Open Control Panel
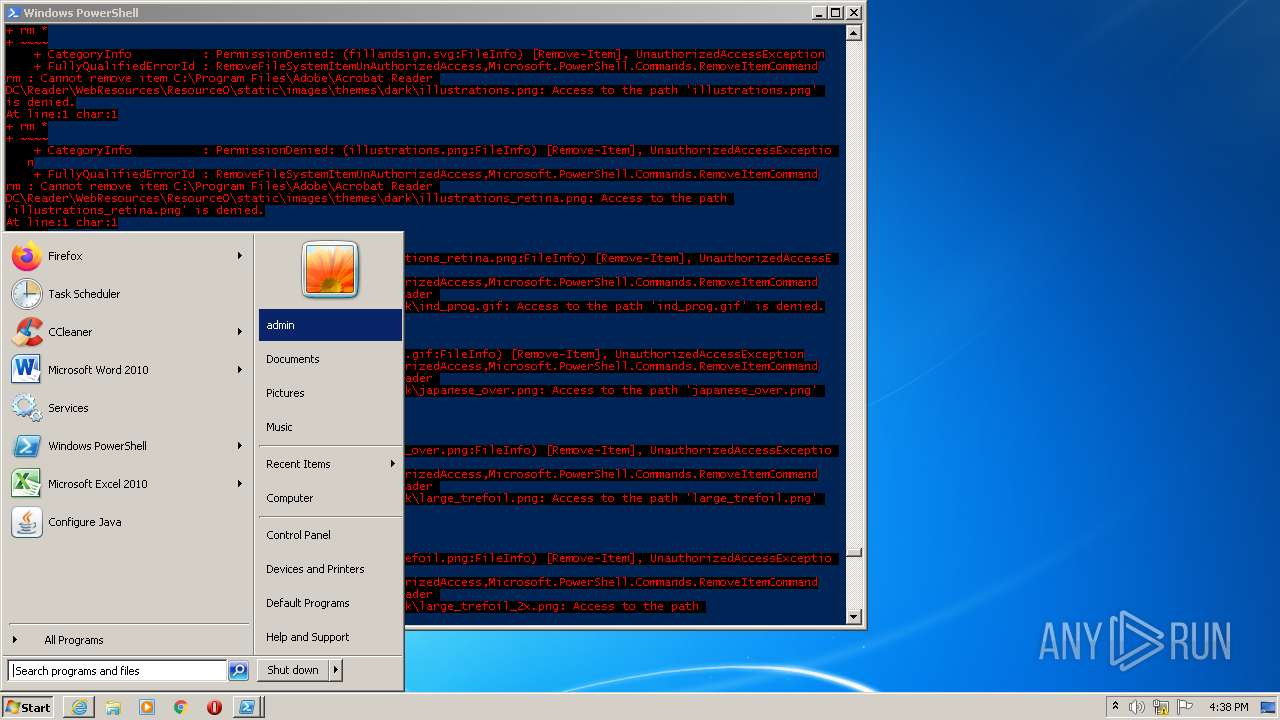This screenshot has height=720, width=1280. tap(330, 535)
